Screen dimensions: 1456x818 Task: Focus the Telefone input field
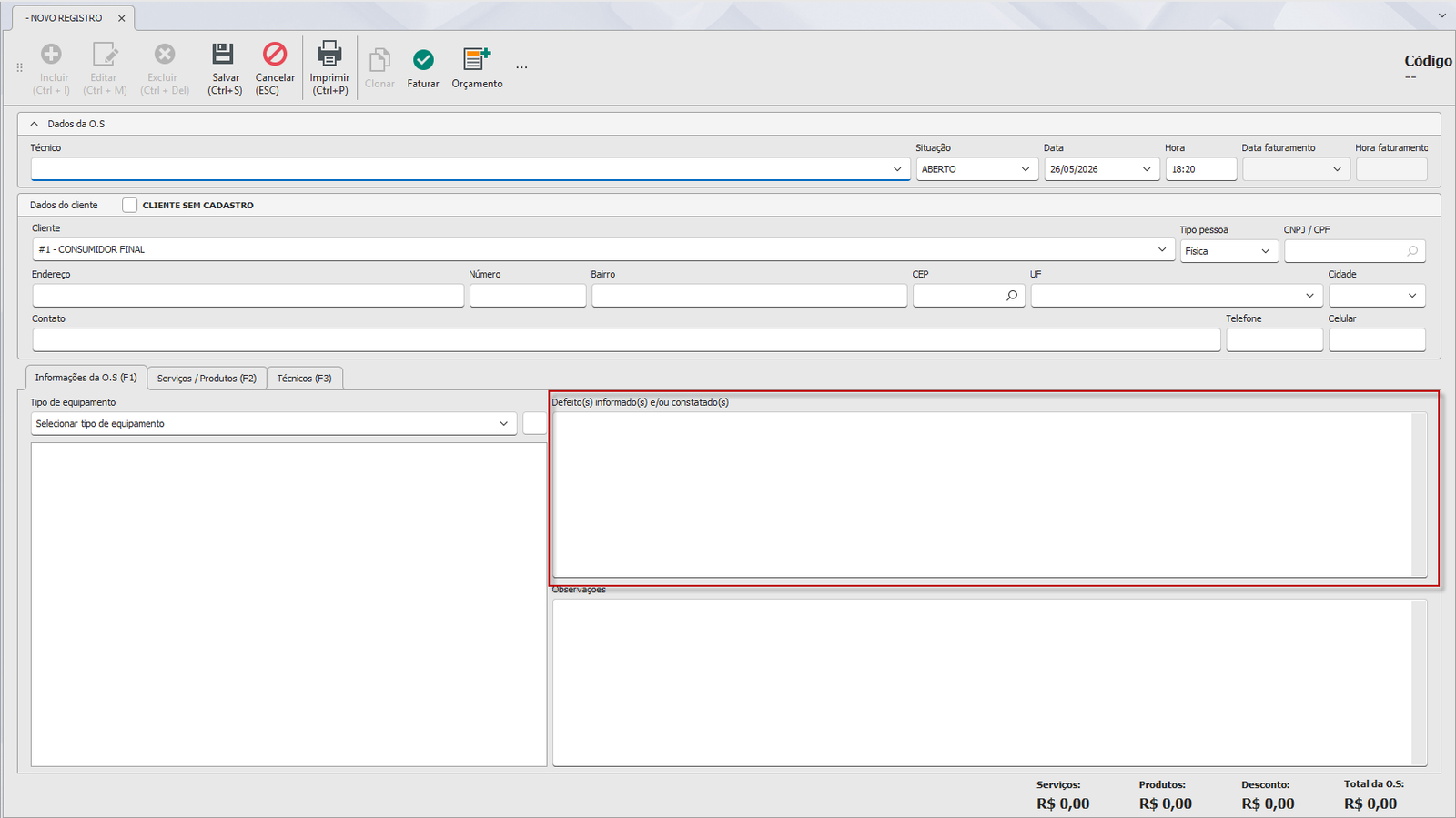(1274, 340)
